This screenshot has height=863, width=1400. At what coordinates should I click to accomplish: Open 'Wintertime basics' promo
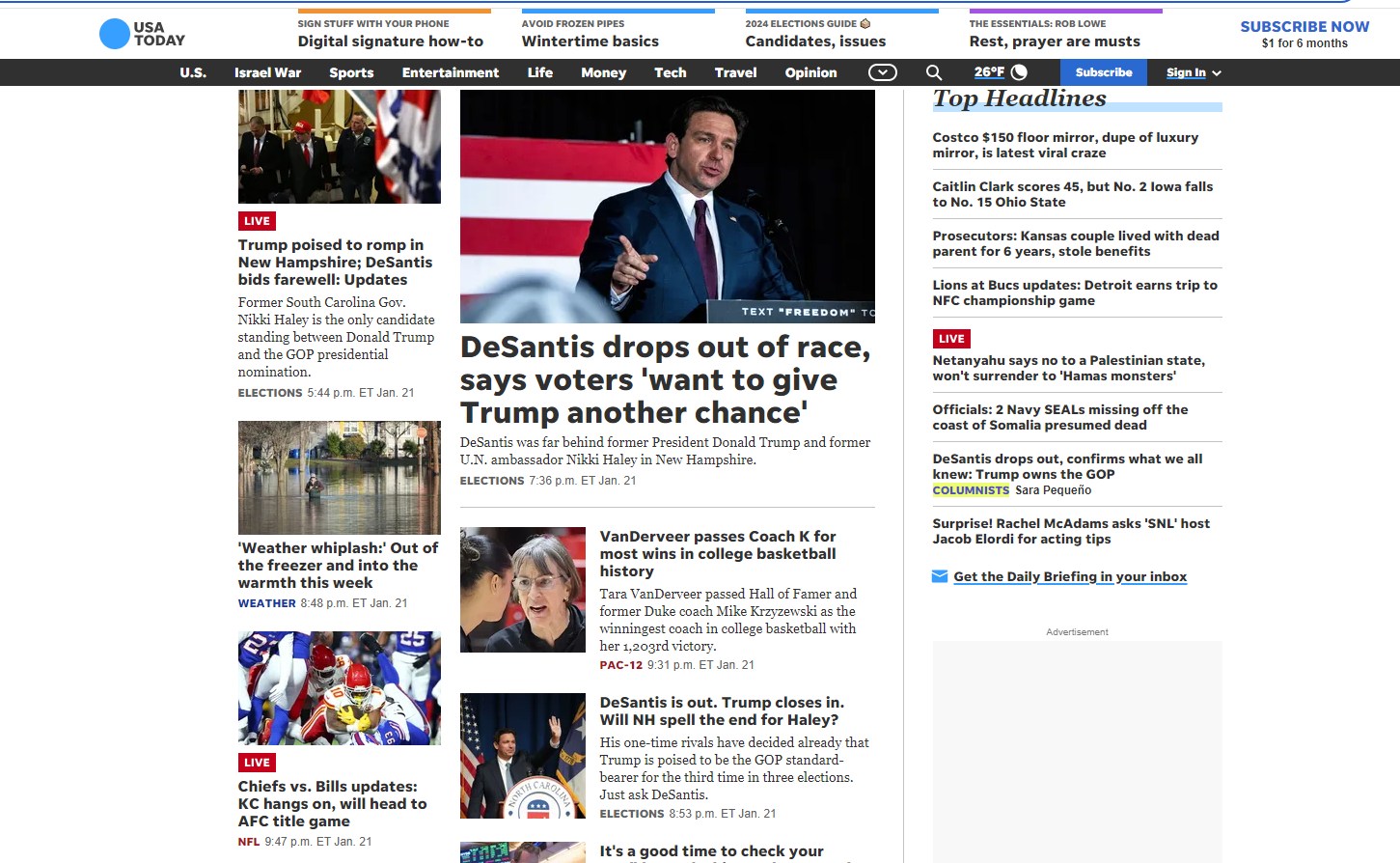pyautogui.click(x=590, y=42)
